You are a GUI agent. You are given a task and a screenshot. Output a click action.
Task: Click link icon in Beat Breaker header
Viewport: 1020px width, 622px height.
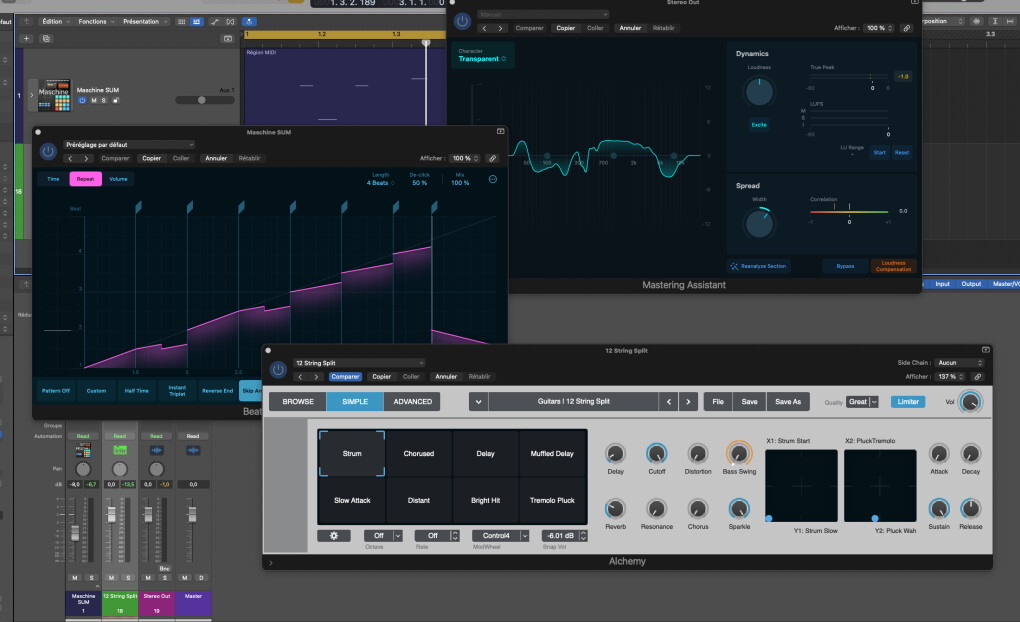492,158
